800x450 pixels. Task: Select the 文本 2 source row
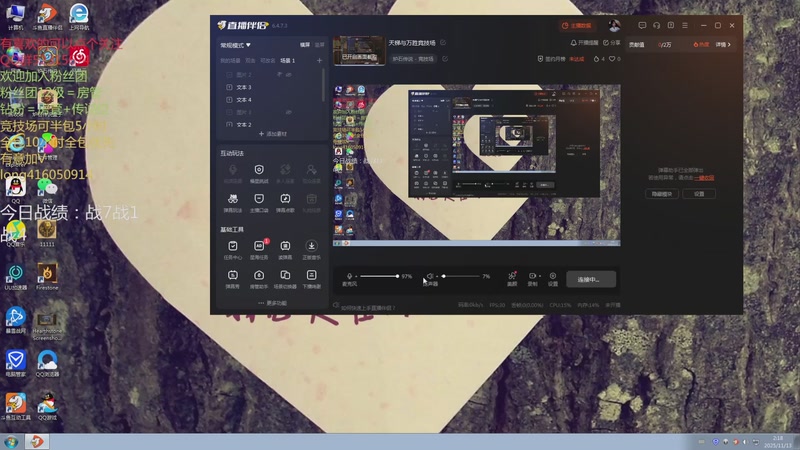point(271,124)
